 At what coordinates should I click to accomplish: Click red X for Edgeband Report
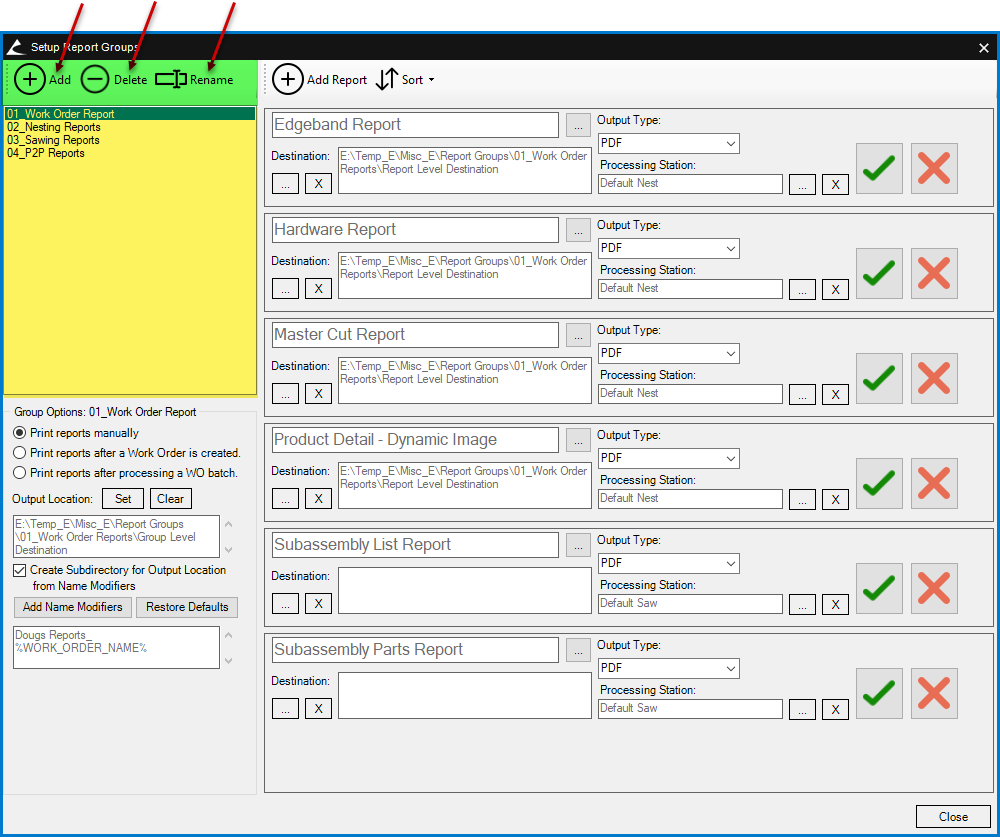click(x=934, y=168)
